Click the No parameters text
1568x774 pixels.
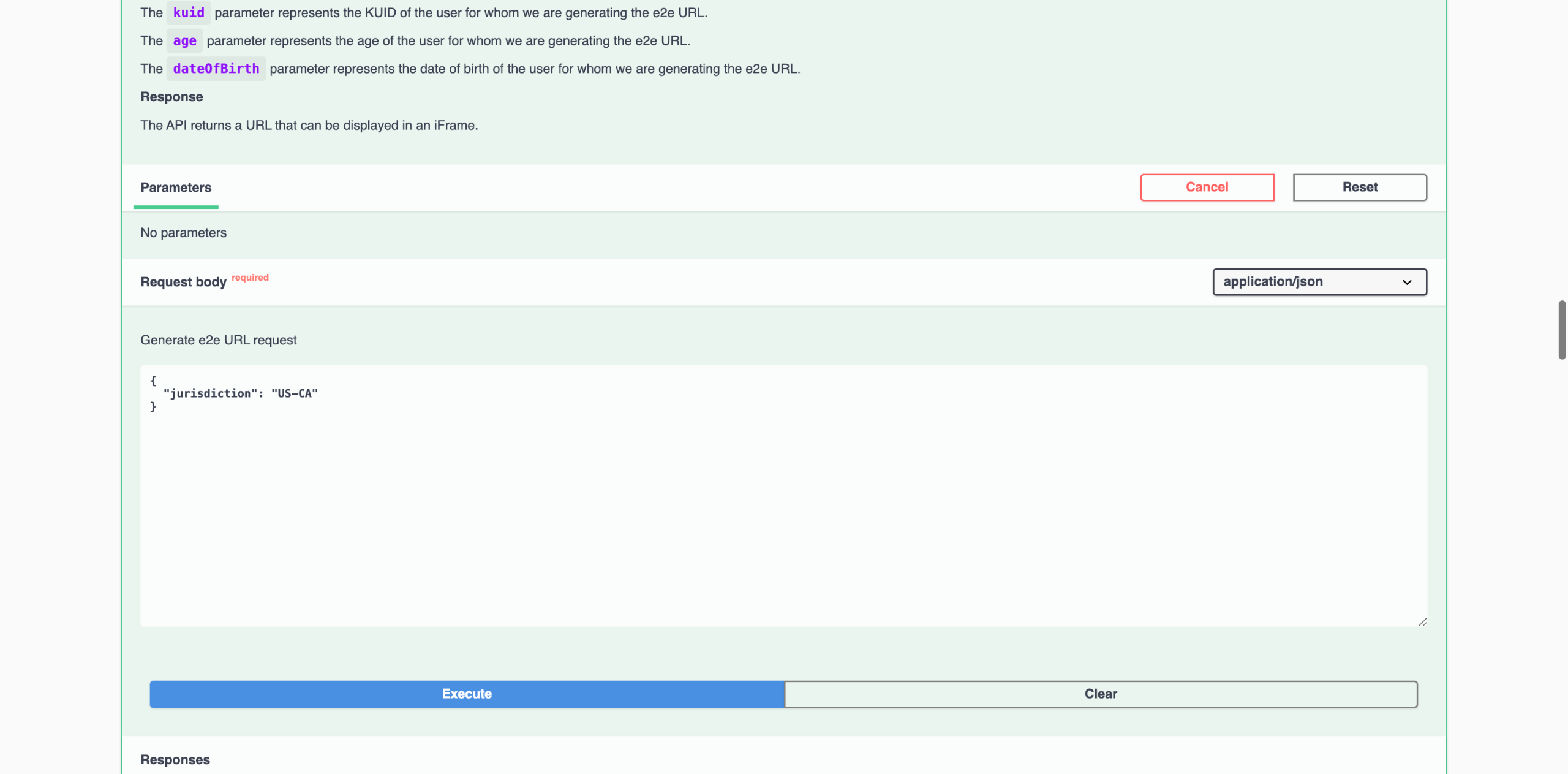click(183, 233)
